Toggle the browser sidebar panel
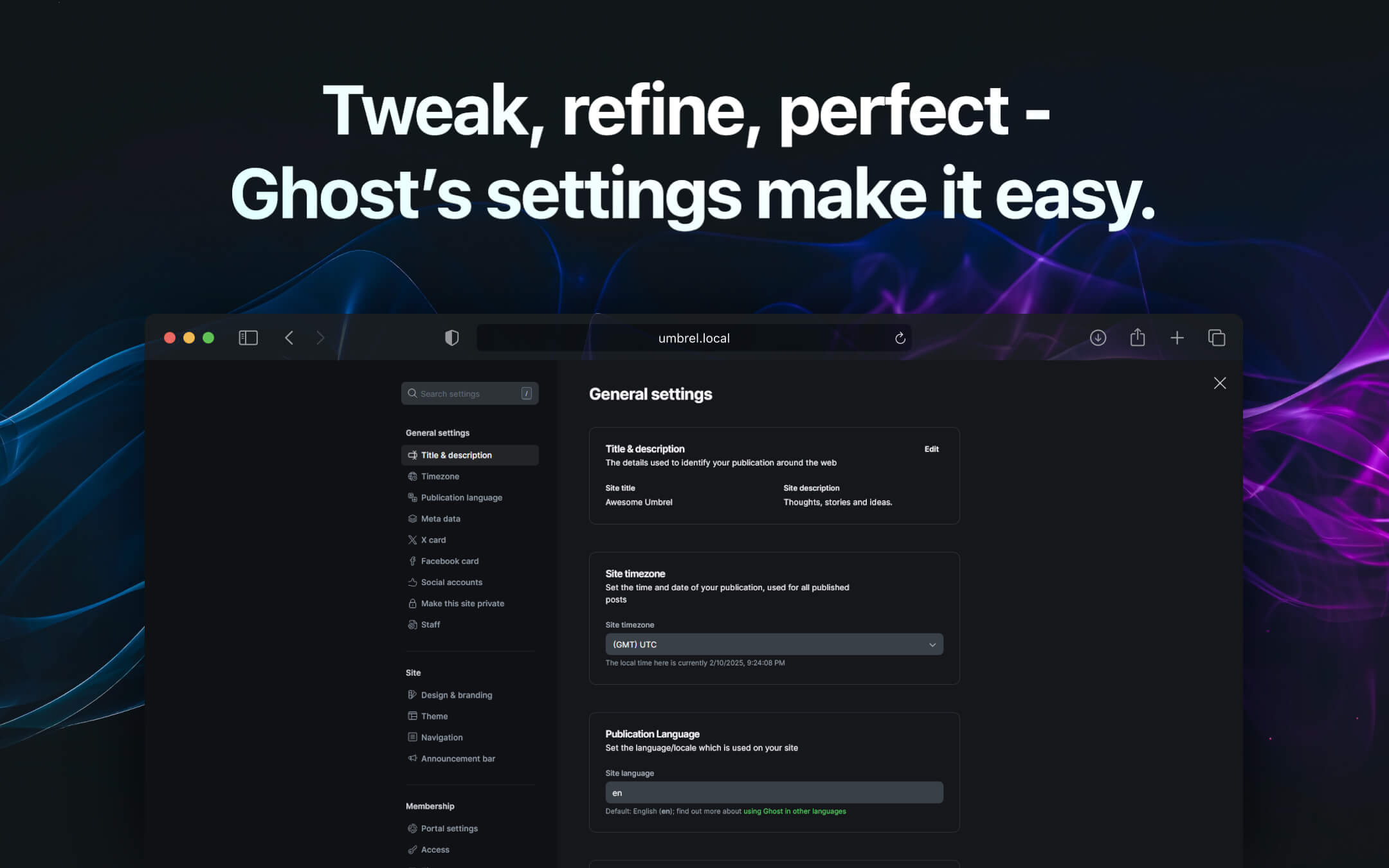This screenshot has height=868, width=1389. pos(248,337)
